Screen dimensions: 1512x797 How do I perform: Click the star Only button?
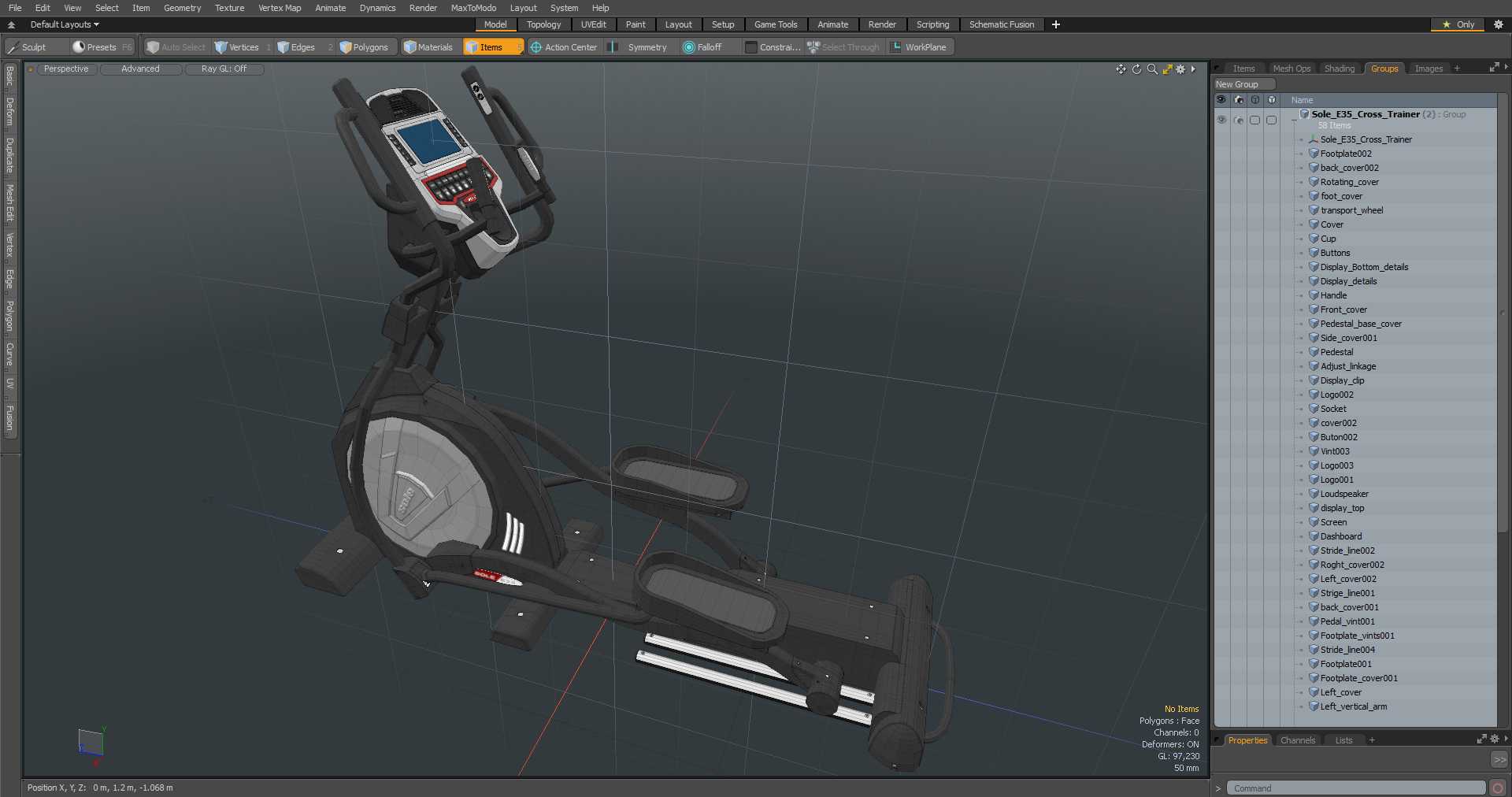[x=1458, y=24]
